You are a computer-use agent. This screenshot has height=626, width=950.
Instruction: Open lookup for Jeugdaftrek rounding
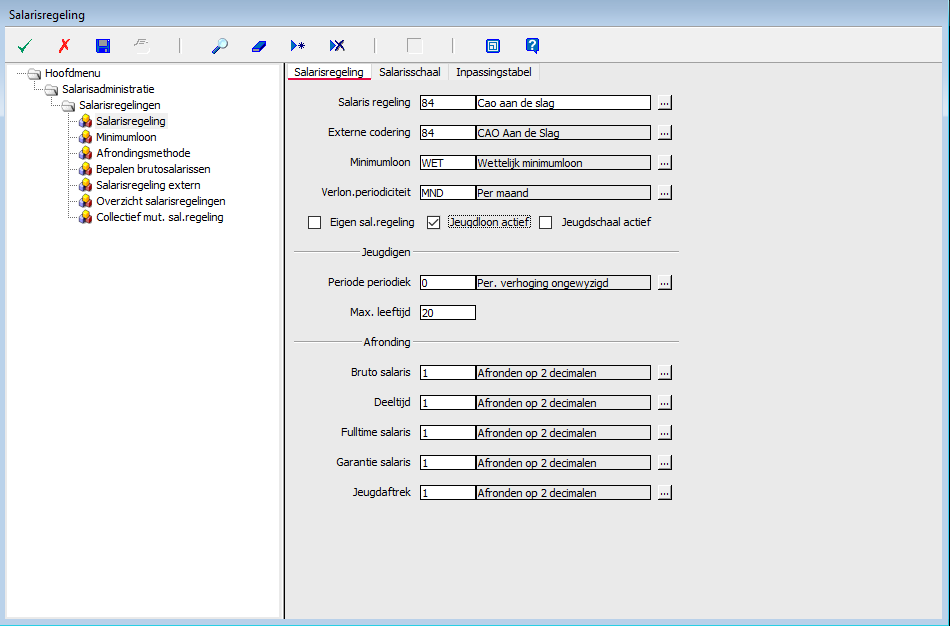tap(665, 492)
